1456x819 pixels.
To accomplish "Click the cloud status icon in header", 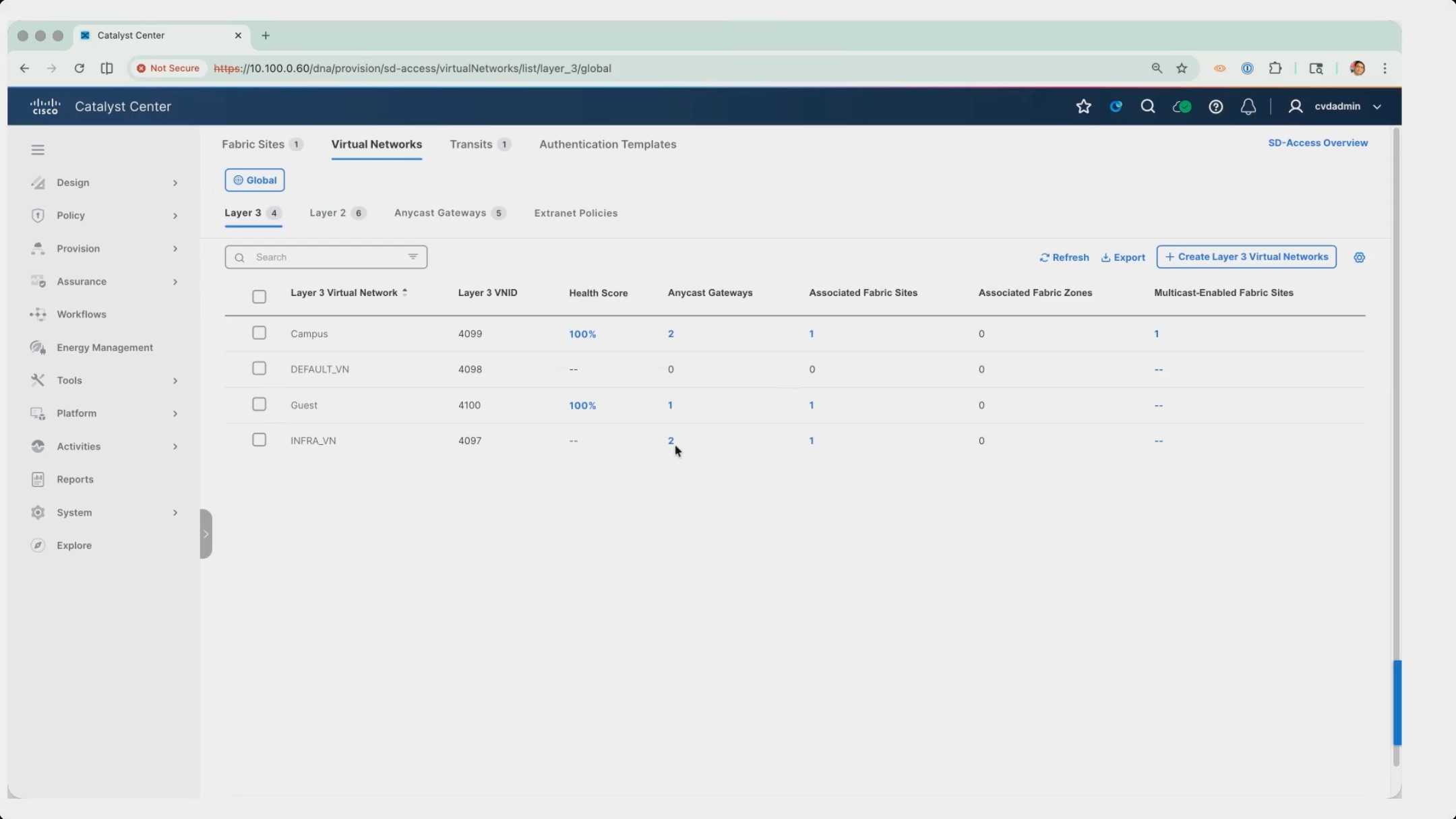I will (1182, 107).
